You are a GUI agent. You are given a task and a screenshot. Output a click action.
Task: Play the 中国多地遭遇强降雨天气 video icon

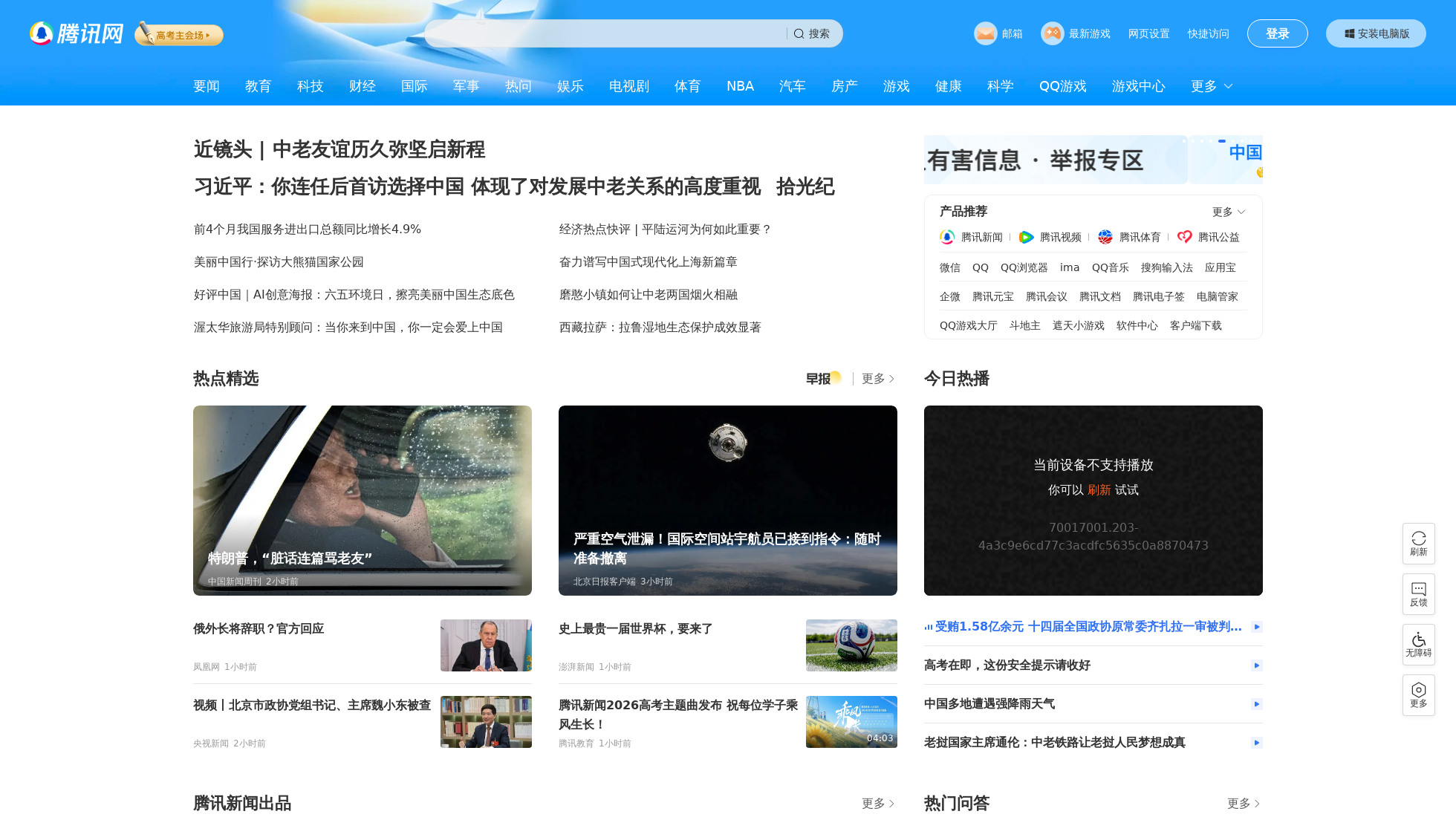pyautogui.click(x=1256, y=704)
